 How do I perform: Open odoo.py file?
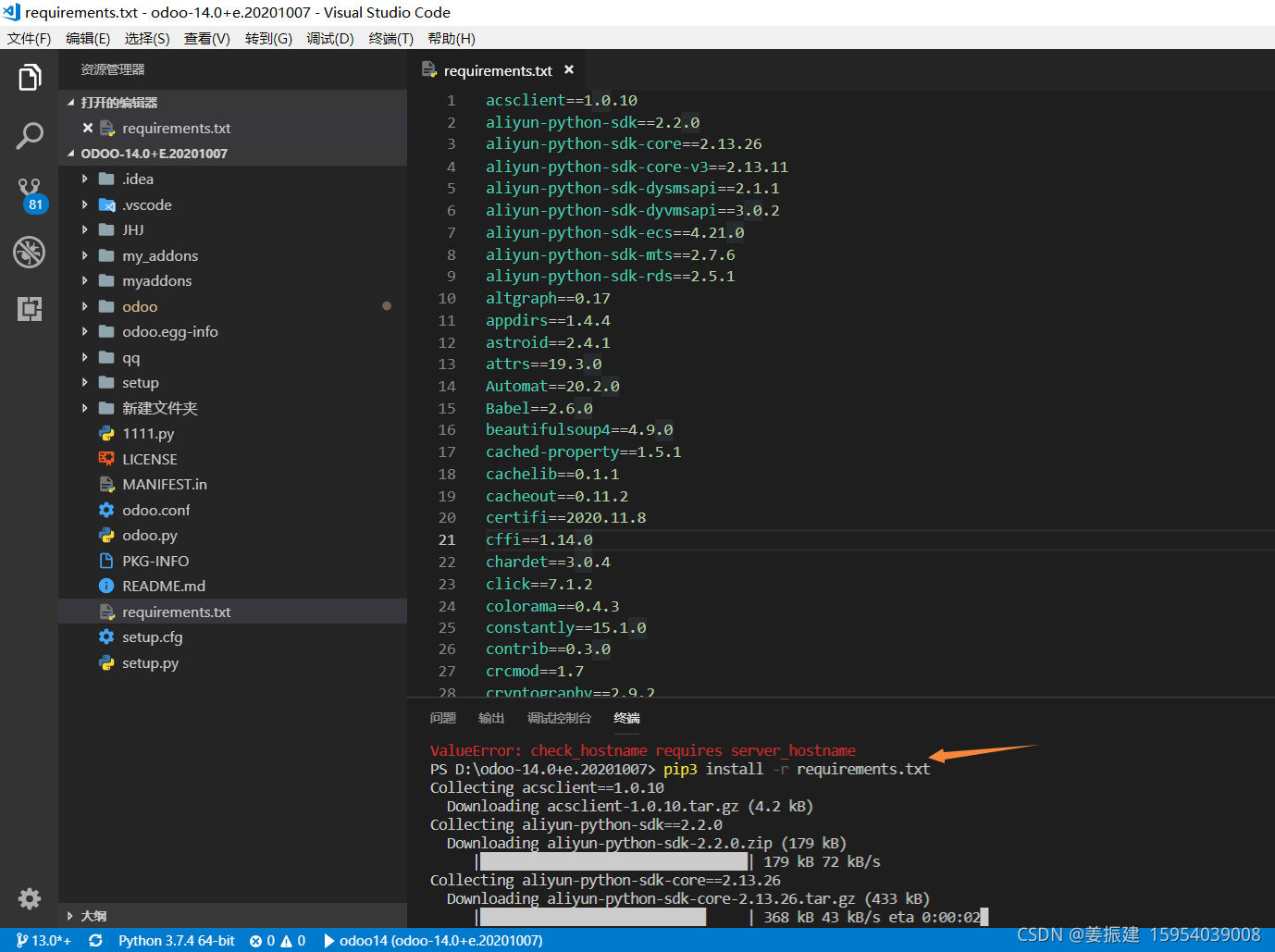[x=232, y=536]
